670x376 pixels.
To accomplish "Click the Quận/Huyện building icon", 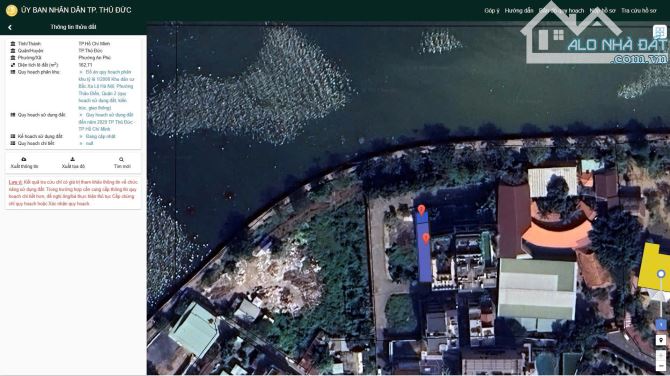I will [13, 50].
